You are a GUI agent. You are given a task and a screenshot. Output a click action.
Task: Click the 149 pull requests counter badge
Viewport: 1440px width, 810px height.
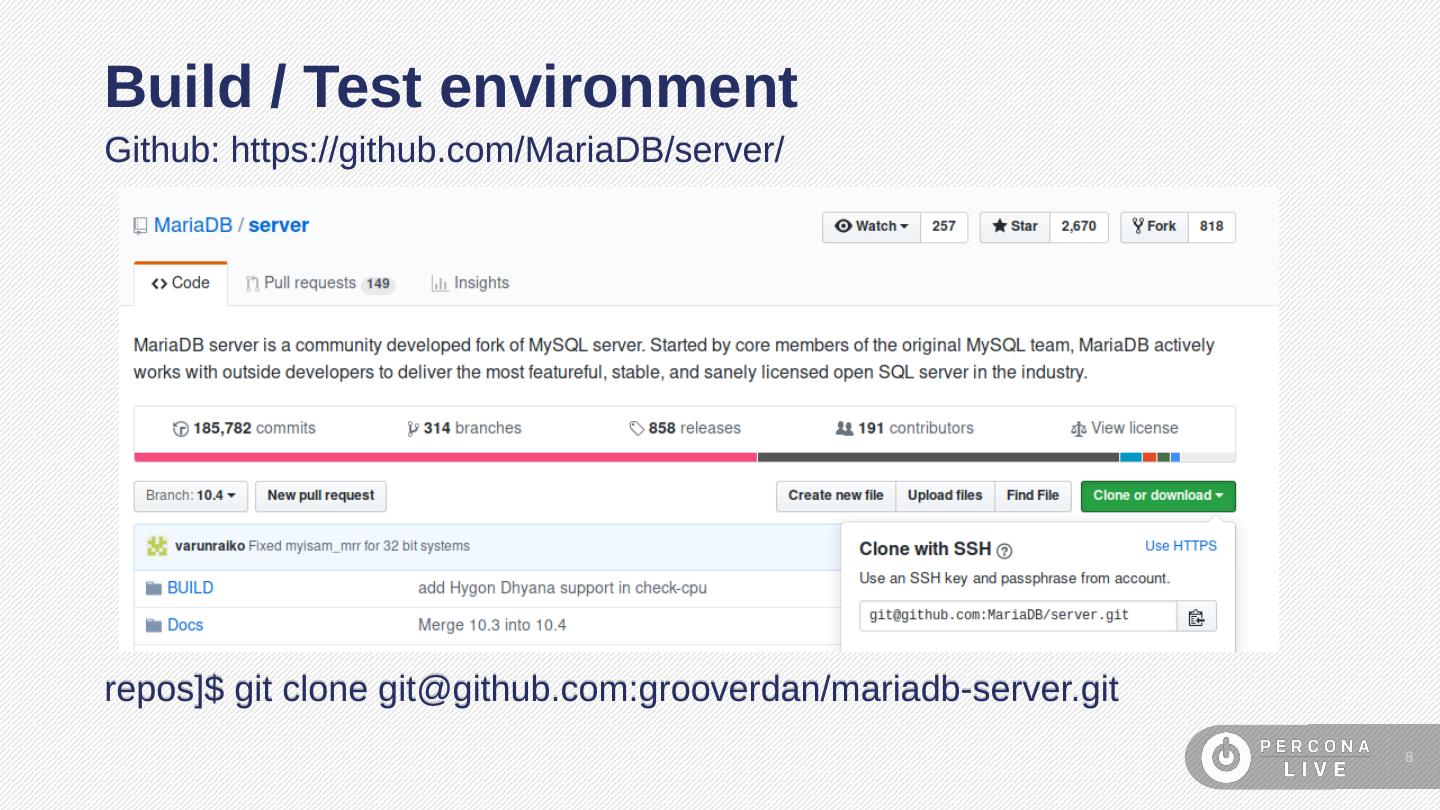pos(378,285)
